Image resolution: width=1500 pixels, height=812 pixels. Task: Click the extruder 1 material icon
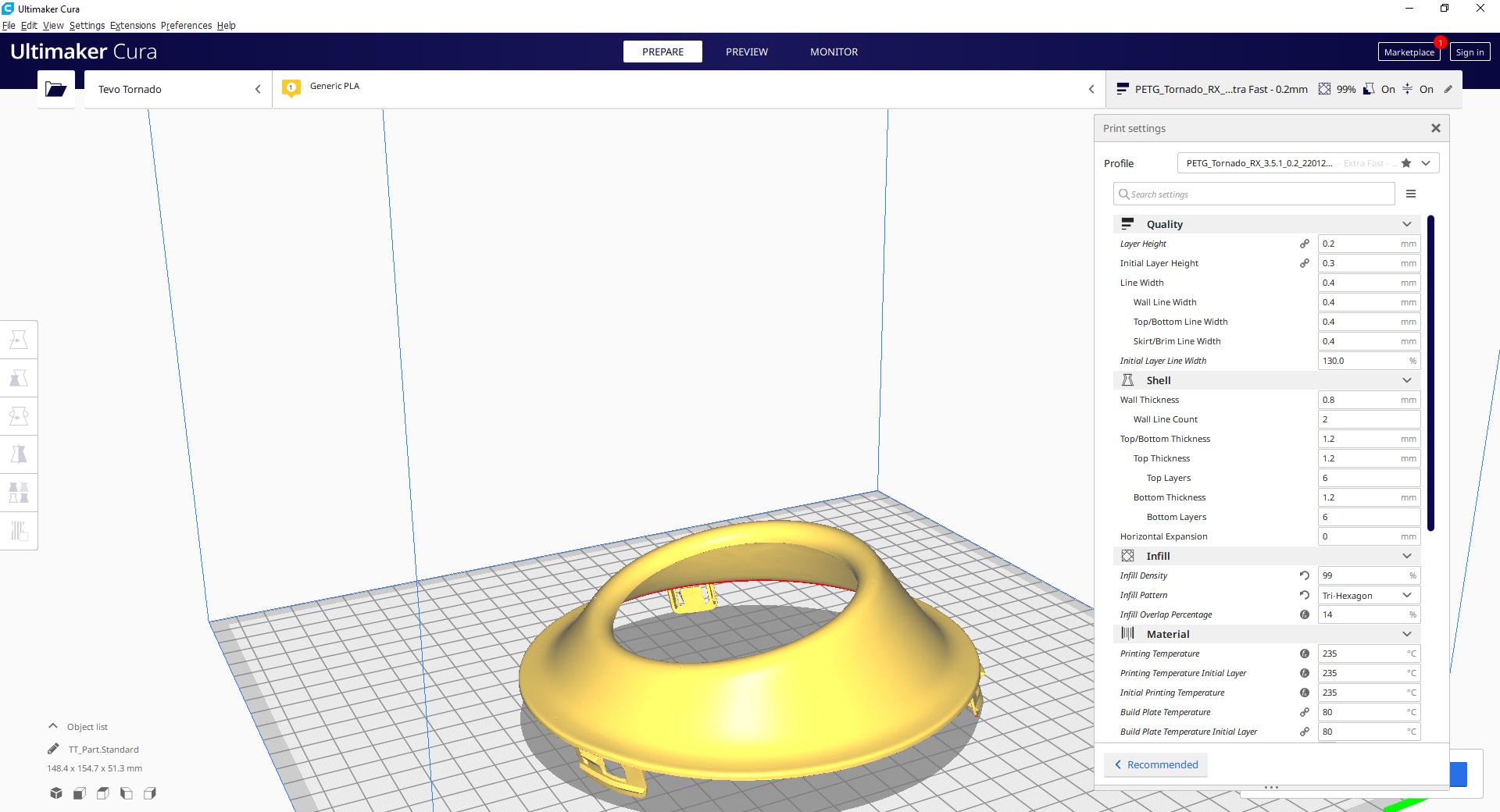point(291,88)
